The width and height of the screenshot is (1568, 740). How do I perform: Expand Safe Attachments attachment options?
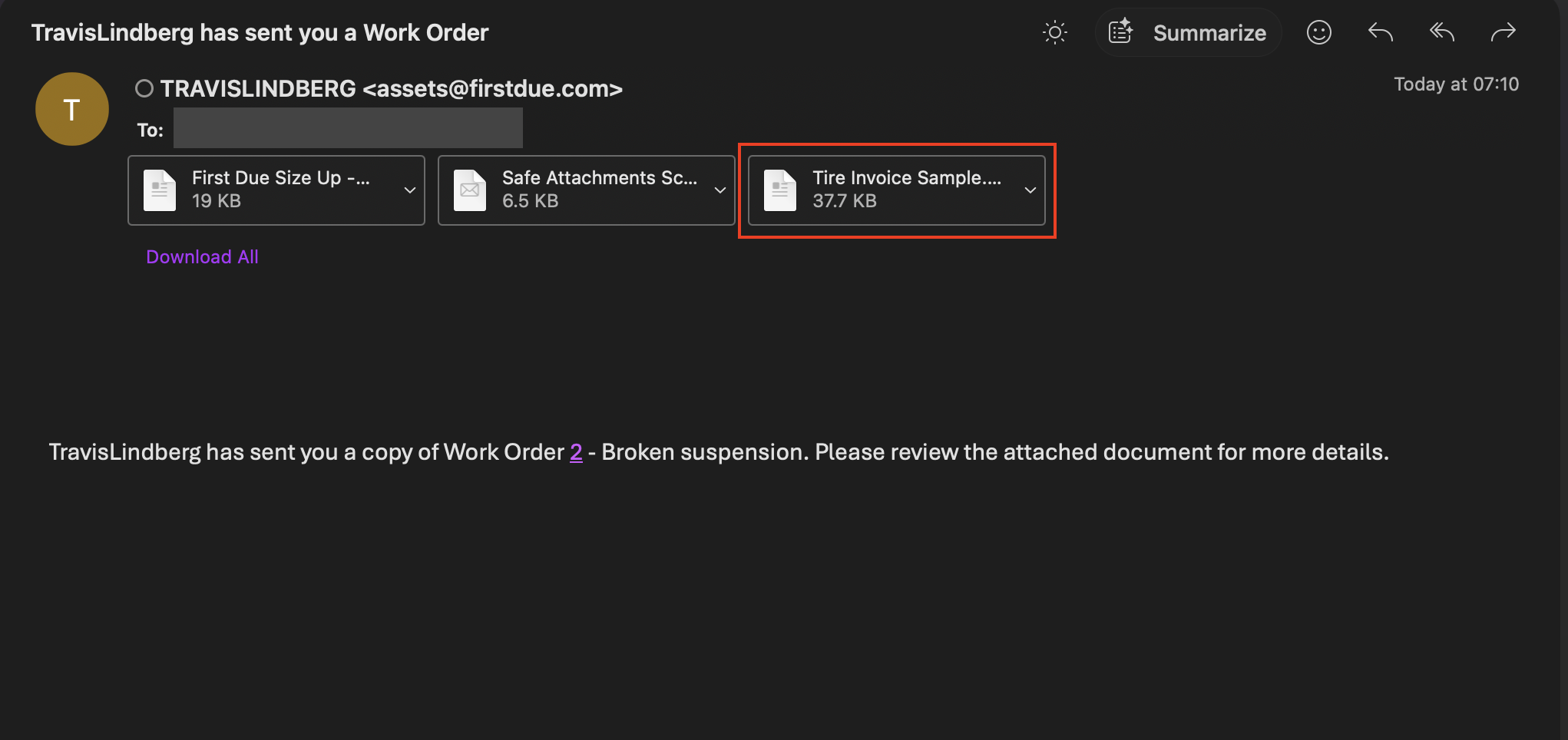click(720, 190)
